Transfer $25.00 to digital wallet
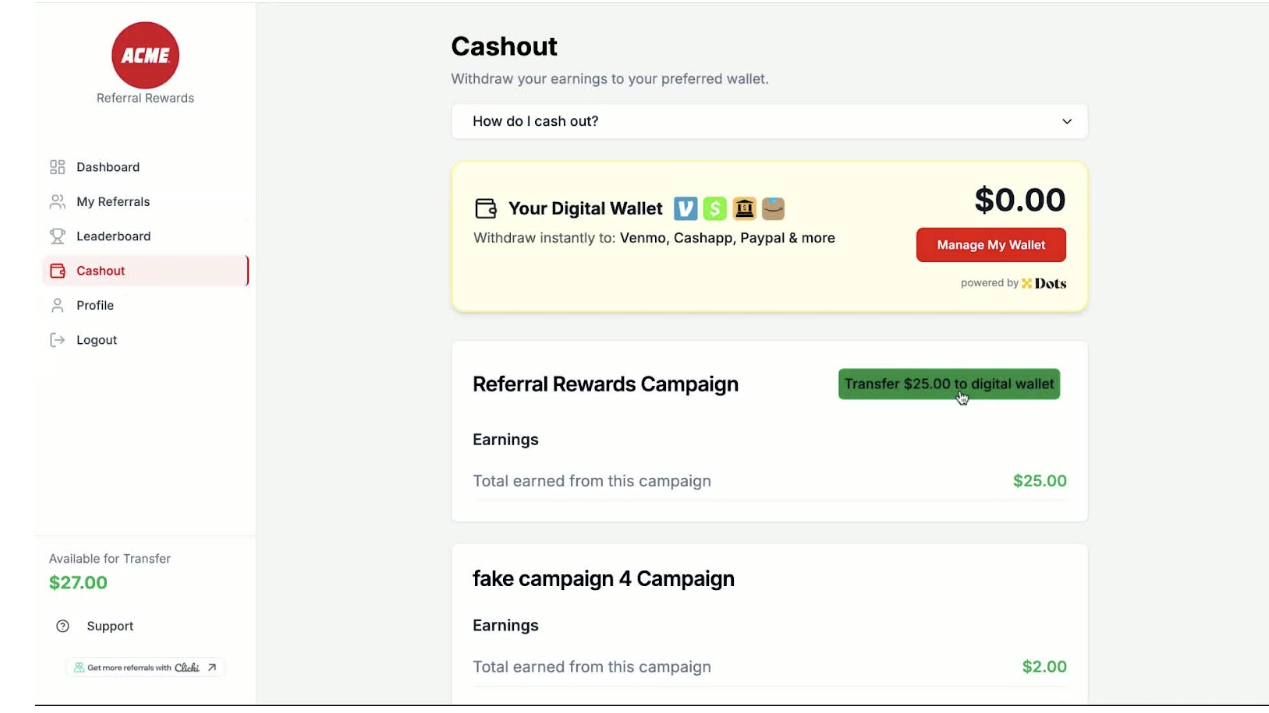The width and height of the screenshot is (1269, 713). 948,384
